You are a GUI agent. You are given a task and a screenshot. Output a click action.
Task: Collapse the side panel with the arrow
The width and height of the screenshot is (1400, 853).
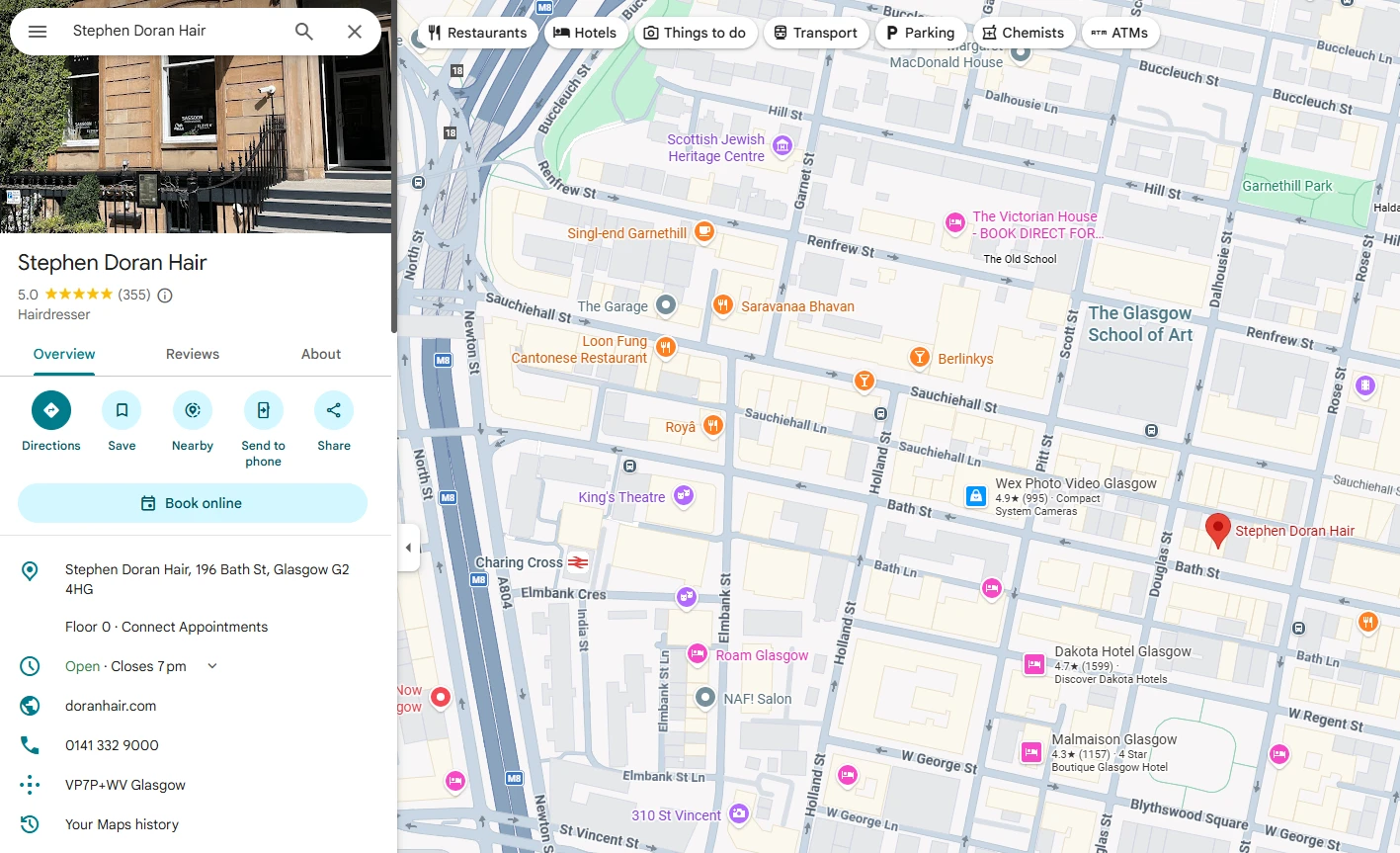[408, 548]
